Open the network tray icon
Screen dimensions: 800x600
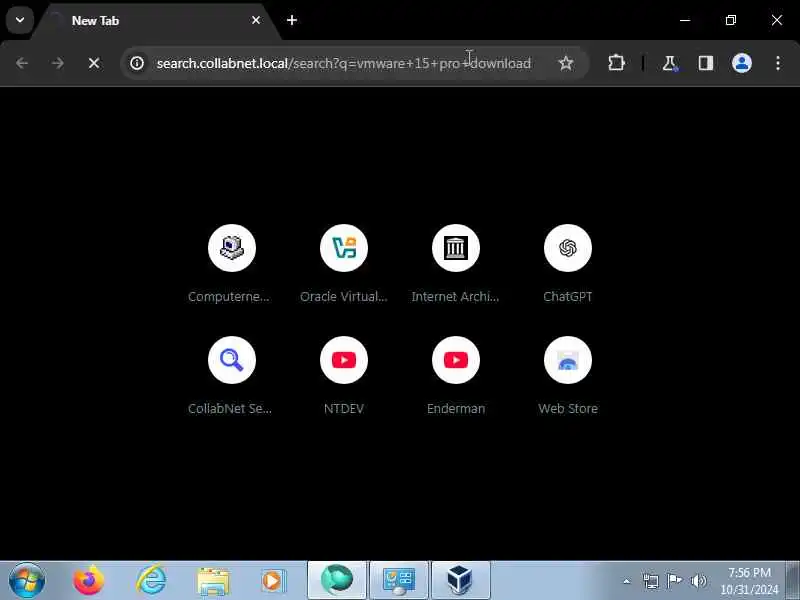pos(651,581)
